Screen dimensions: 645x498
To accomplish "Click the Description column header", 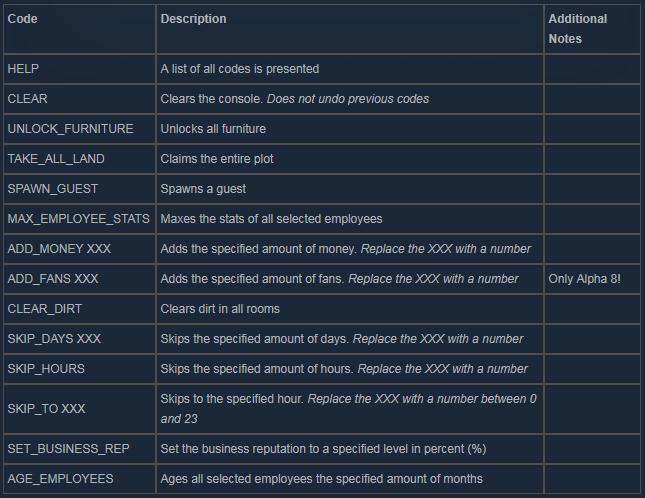I will [x=193, y=19].
